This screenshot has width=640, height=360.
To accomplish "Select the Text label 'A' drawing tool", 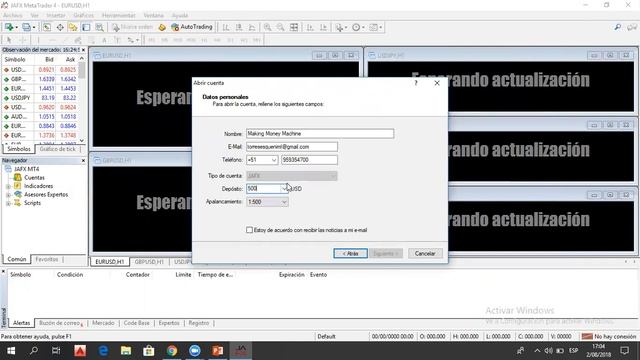I will pyautogui.click(x=104, y=40).
